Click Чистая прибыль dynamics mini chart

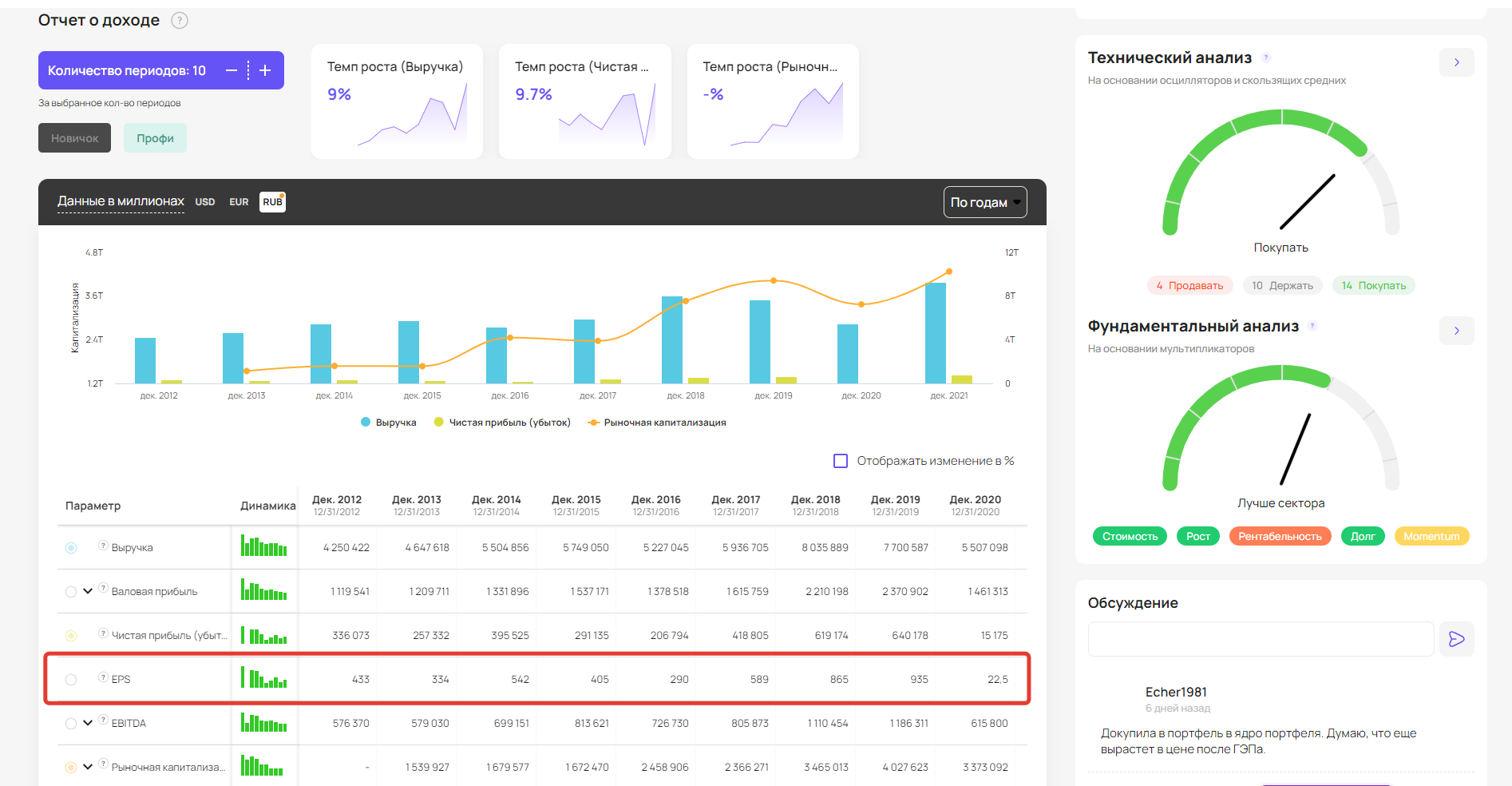point(264,633)
